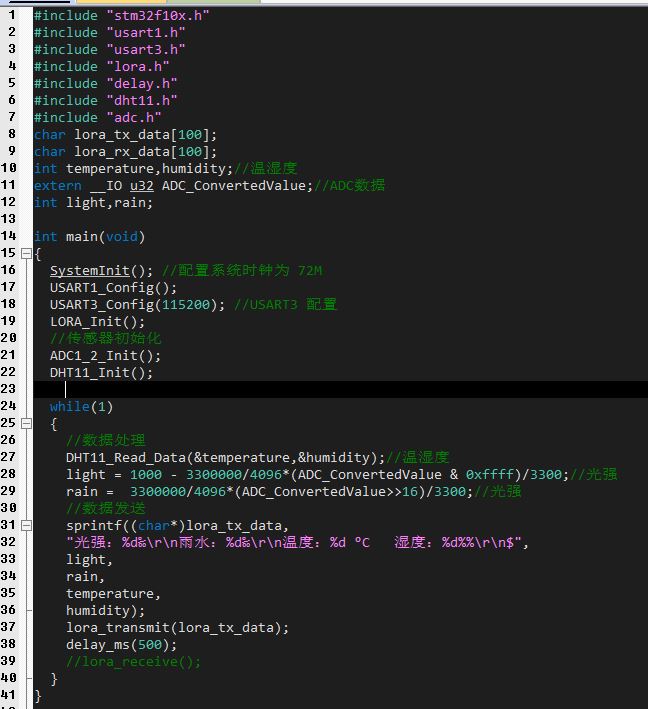
Task: Click the rain = 3300000 assignment line
Action: pyautogui.click(x=270, y=492)
